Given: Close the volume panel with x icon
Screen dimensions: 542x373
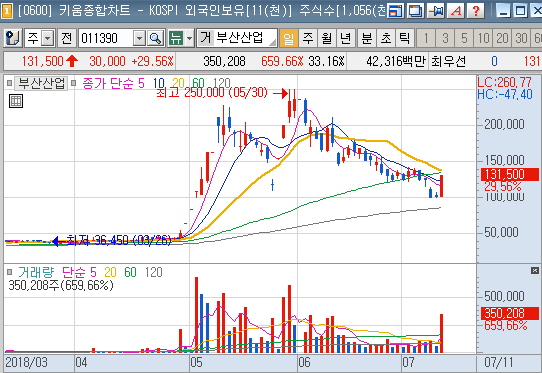Looking at the screenshot, I should click(x=535, y=270).
